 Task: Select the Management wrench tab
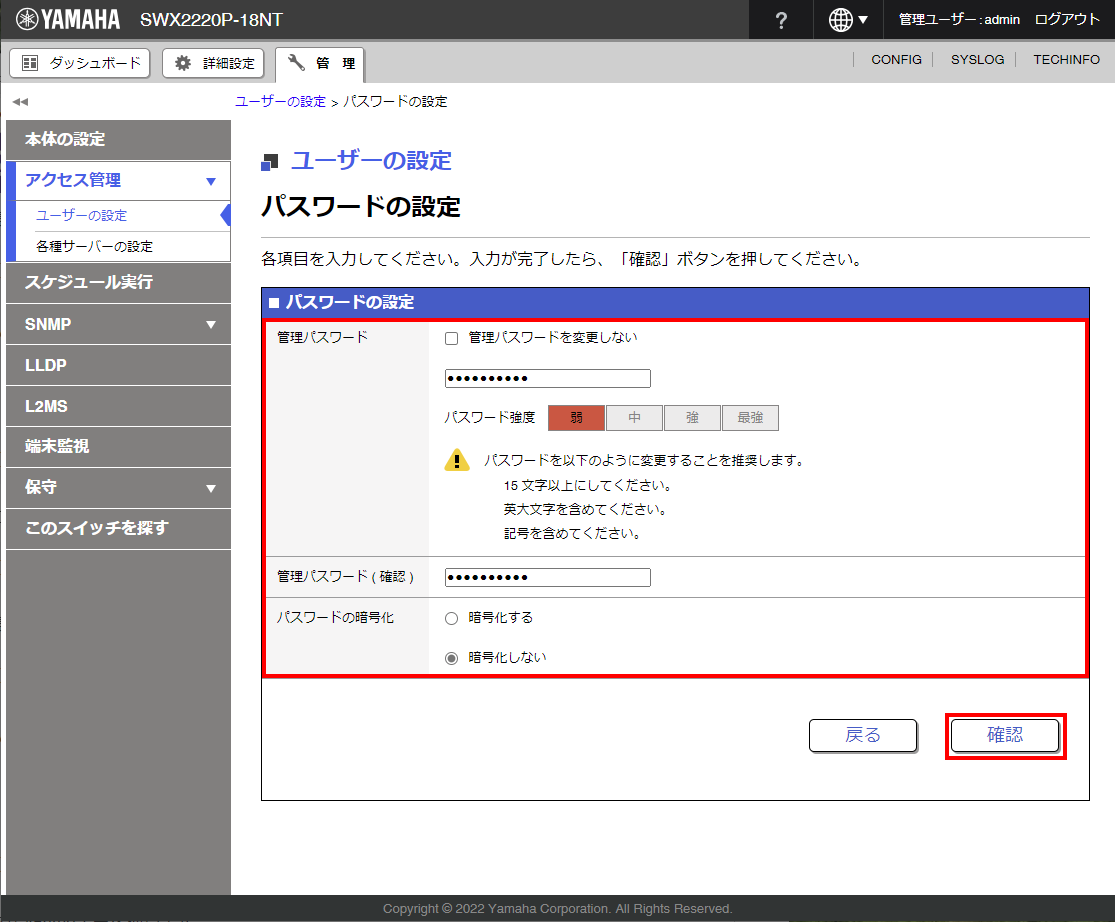pos(320,64)
